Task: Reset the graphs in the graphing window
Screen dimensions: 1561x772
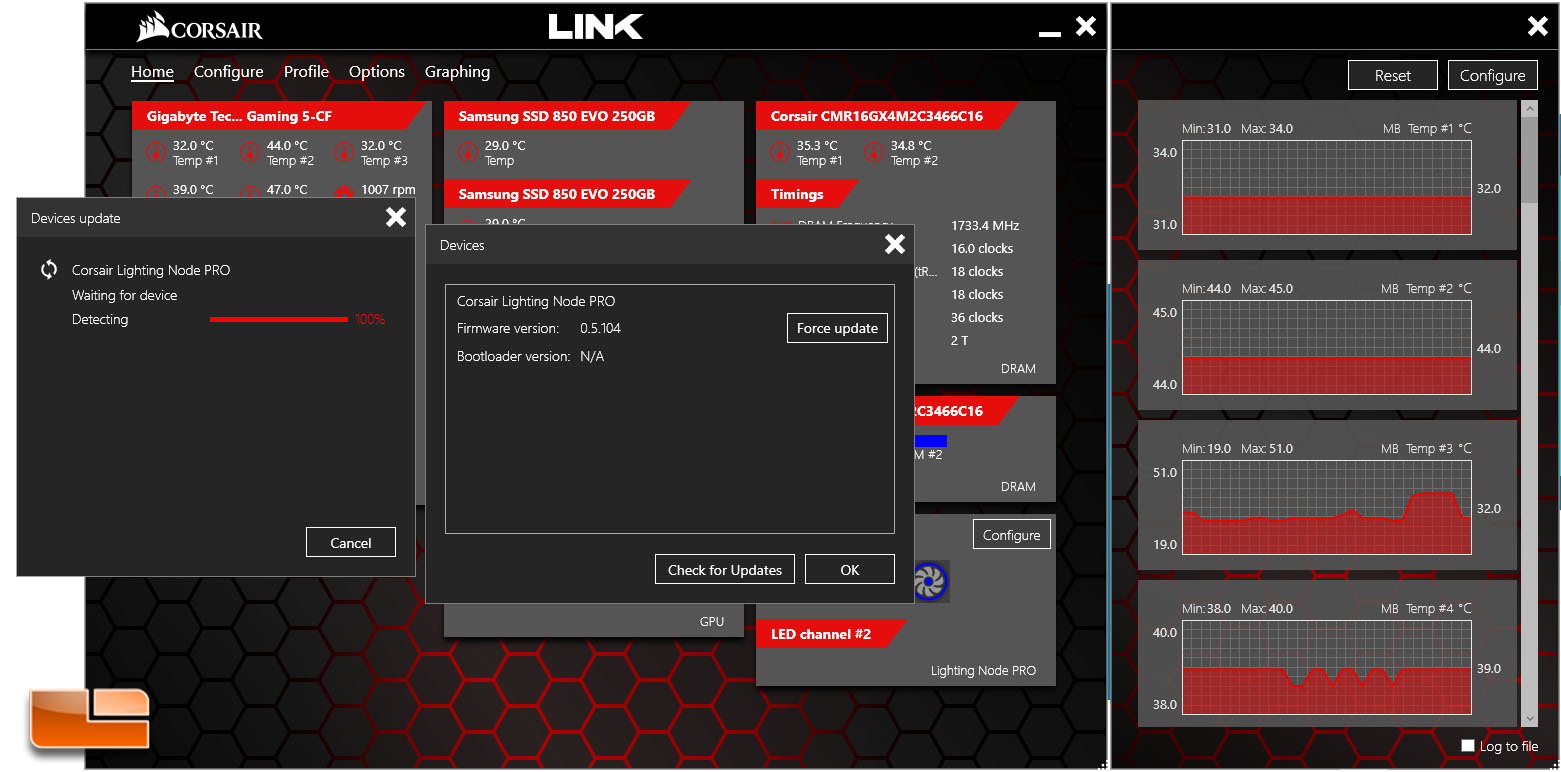Action: (x=1392, y=75)
